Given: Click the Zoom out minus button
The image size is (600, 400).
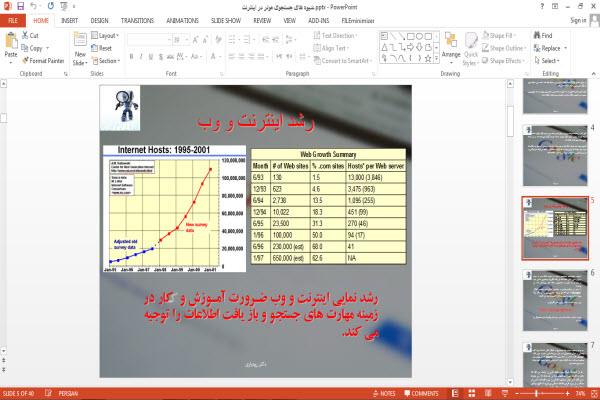Looking at the screenshot, I should coord(517,393).
